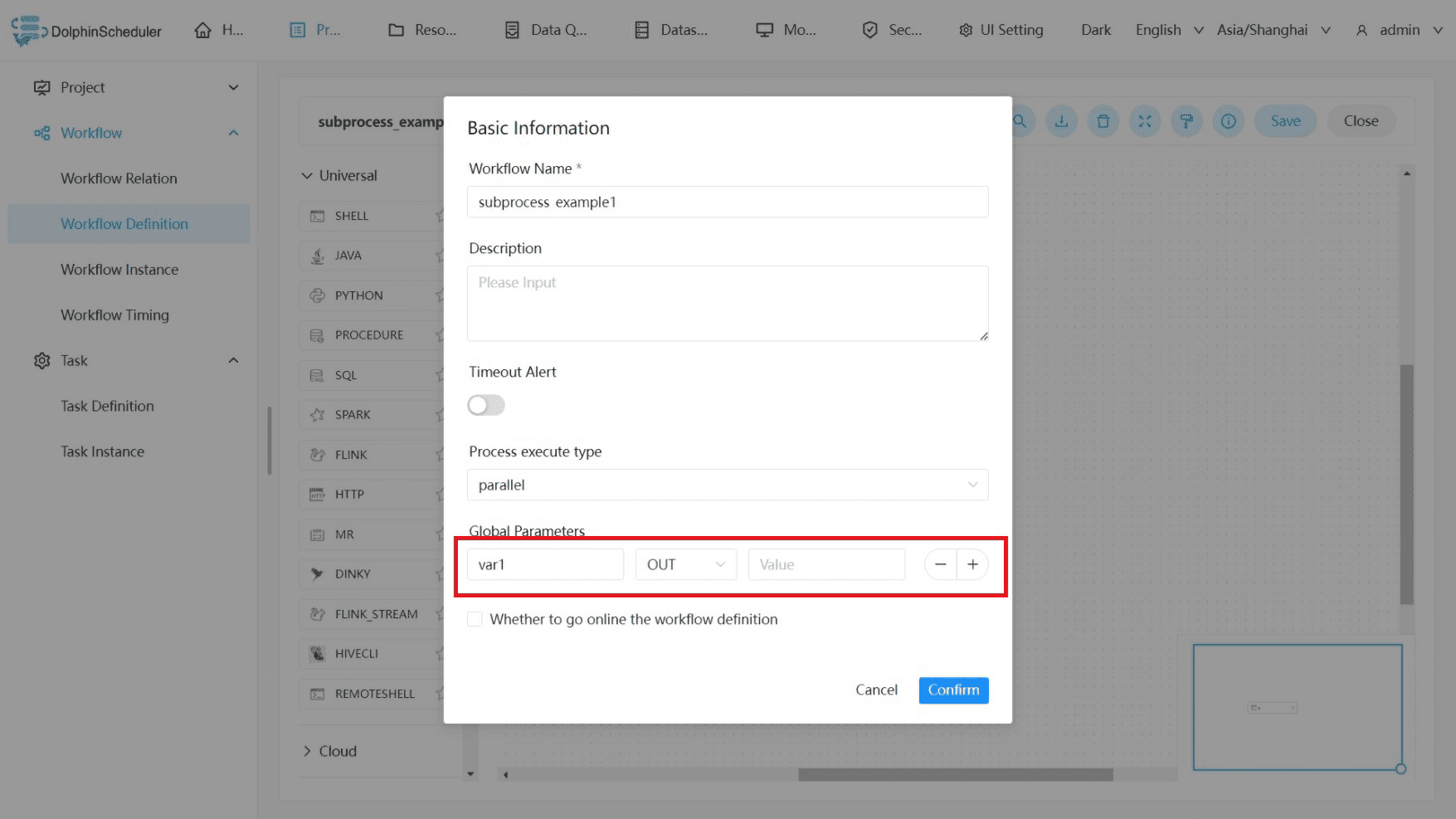Screen dimensions: 1456x819
Task: Click the SHELL task type icon
Action: [x=317, y=216]
